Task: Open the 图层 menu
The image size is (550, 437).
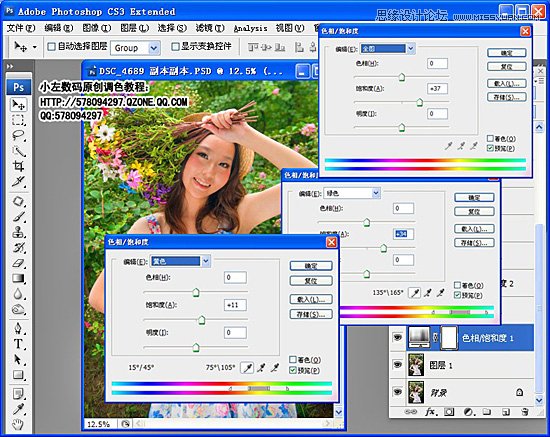Action: click(x=134, y=28)
